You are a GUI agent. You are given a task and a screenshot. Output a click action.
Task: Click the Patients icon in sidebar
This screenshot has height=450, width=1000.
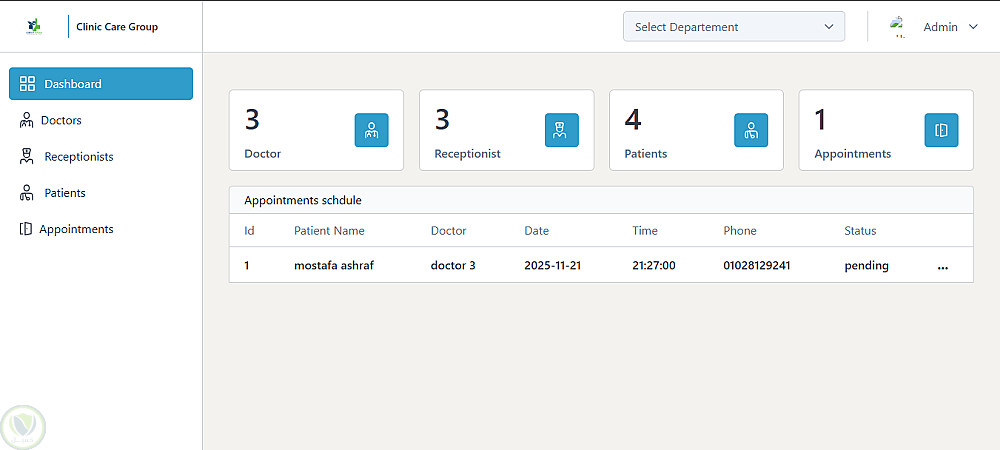pos(27,193)
